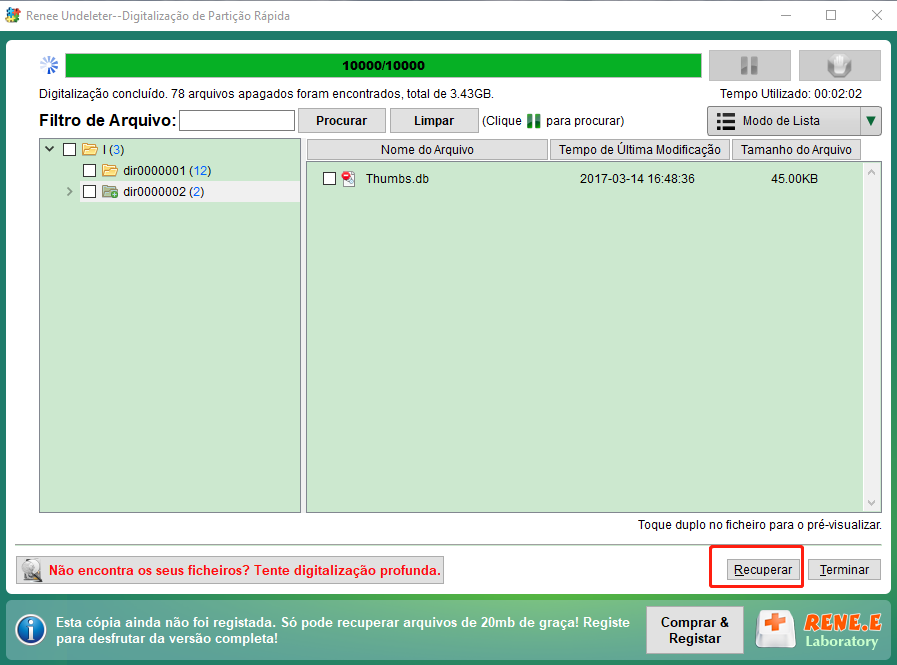Click the Rene.E Laboratory logo
Viewport: 897px width, 665px height.
[843, 630]
